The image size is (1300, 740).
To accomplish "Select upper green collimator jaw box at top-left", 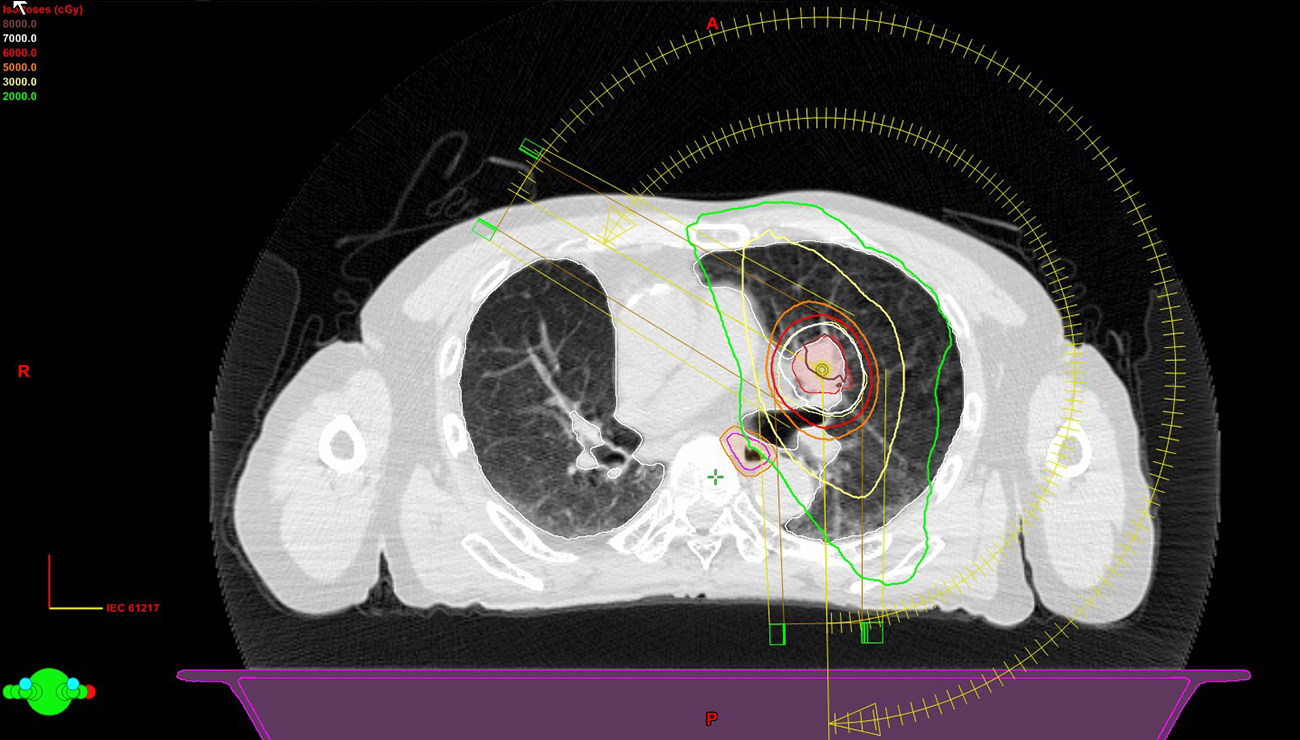I will pyautogui.click(x=531, y=150).
